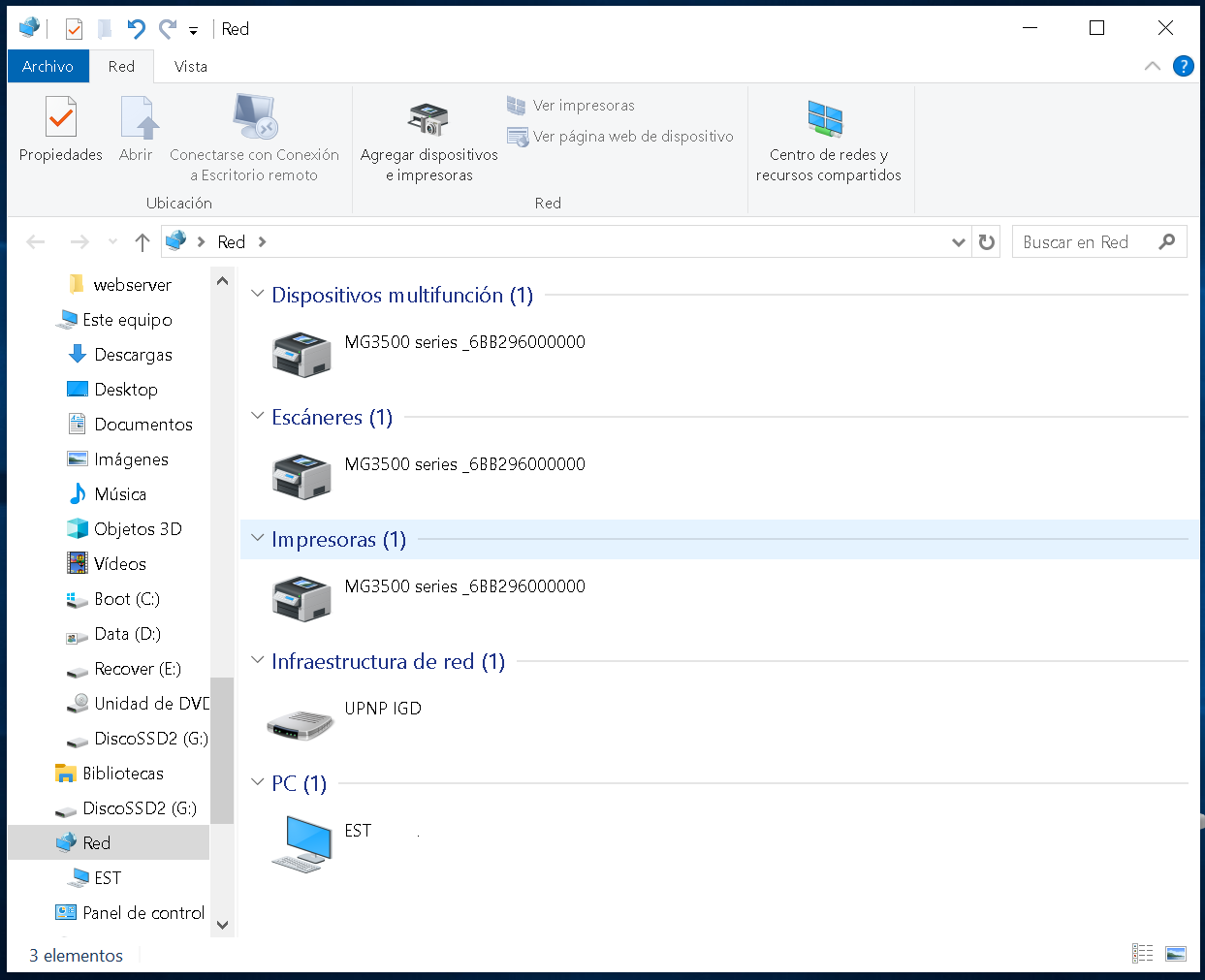This screenshot has height=980, width=1205.
Task: Collapse the Dispositivos multifunción group
Action: [x=257, y=294]
